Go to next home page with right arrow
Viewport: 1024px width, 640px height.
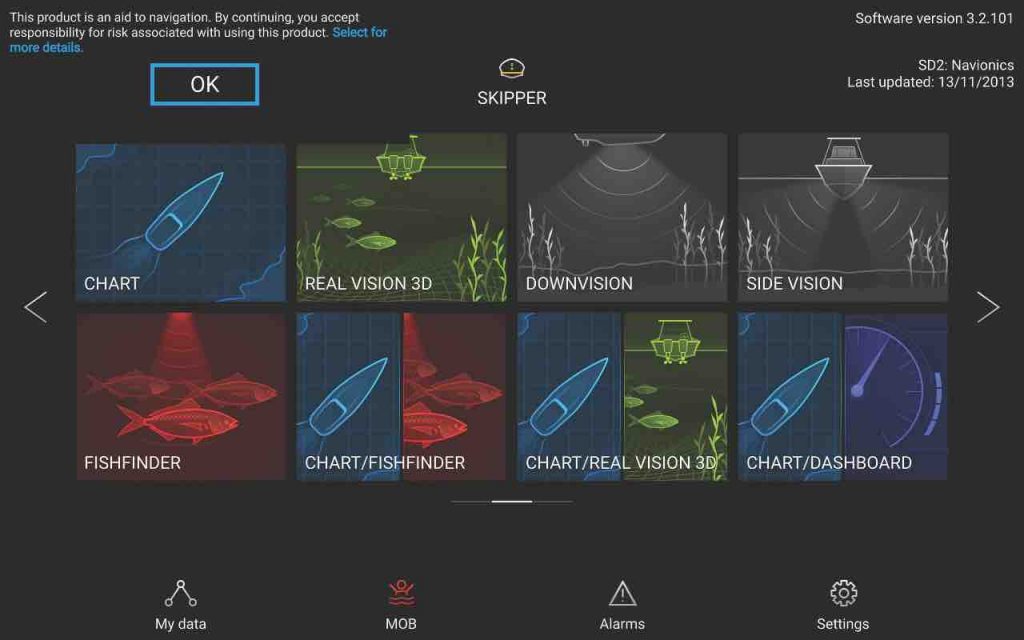(988, 307)
